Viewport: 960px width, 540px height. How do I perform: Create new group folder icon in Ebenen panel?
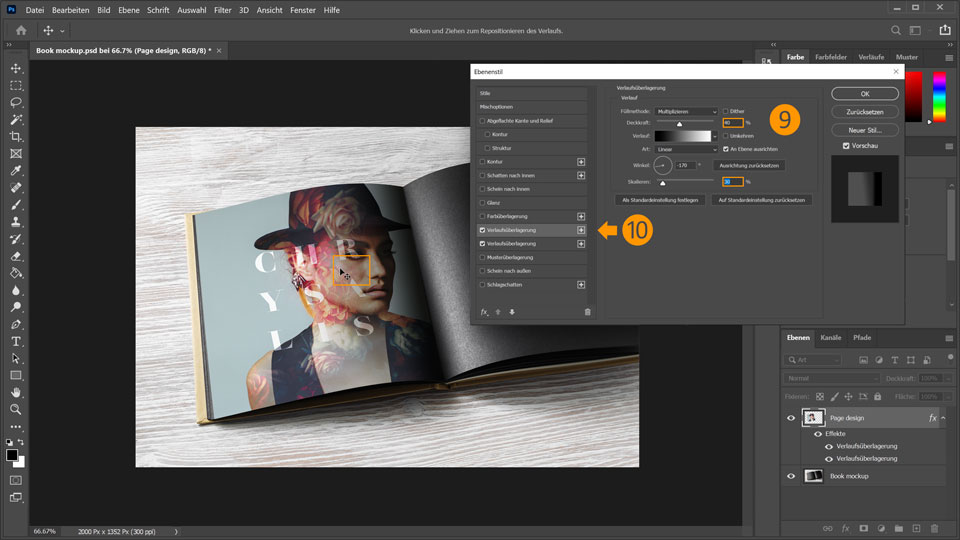(899, 528)
